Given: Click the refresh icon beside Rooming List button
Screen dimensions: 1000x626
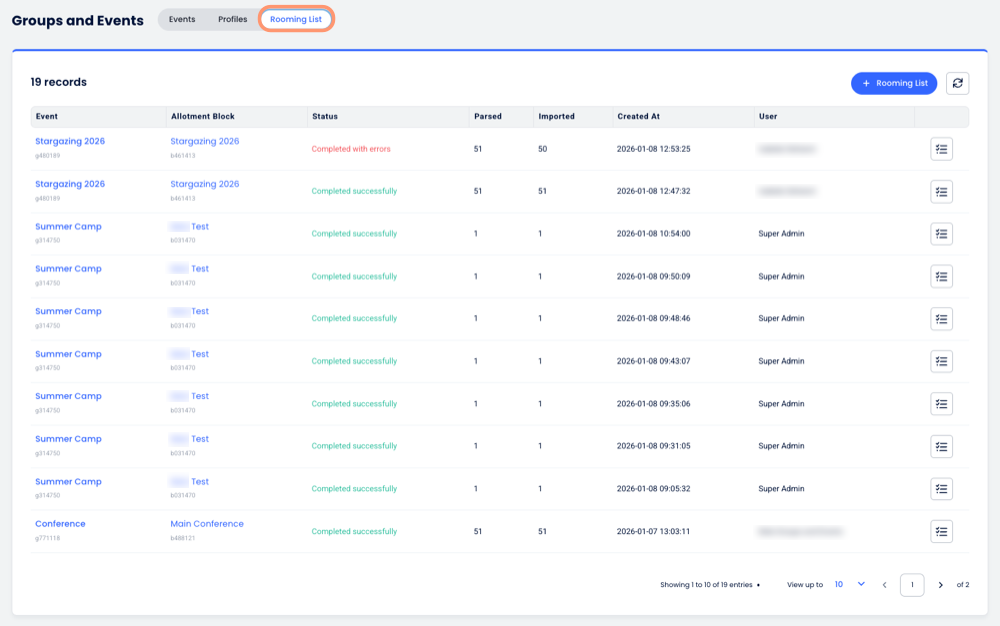Looking at the screenshot, I should [x=958, y=83].
